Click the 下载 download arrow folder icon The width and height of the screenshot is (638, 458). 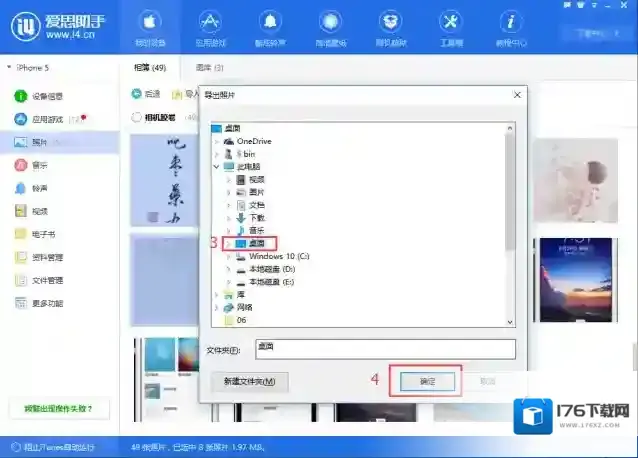point(241,218)
